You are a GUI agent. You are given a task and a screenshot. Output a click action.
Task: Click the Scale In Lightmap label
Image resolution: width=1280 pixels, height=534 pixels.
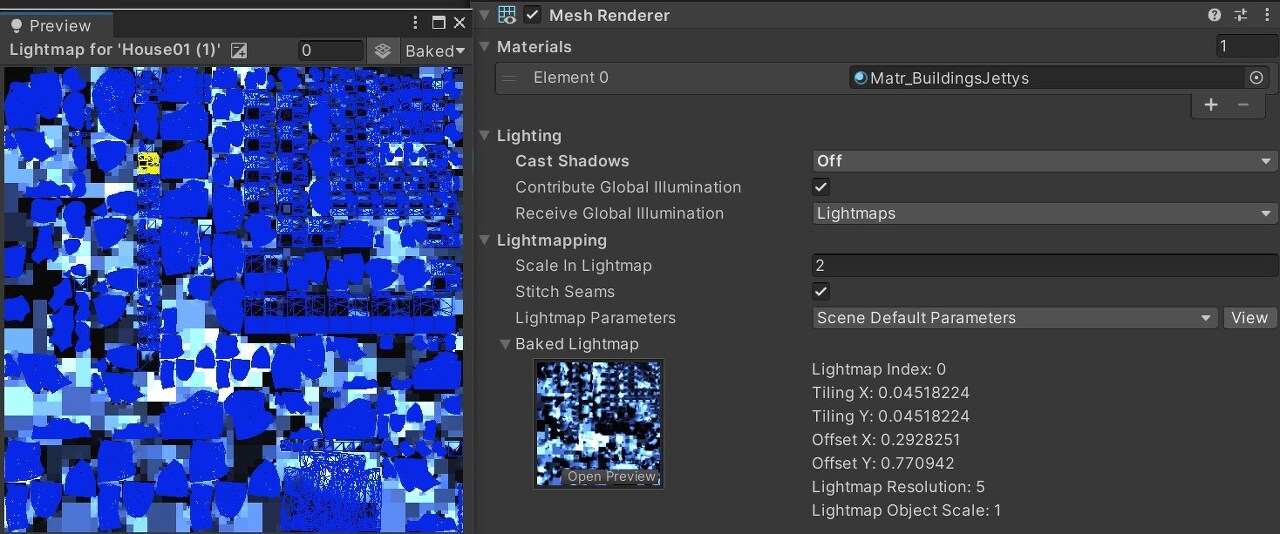click(583, 265)
